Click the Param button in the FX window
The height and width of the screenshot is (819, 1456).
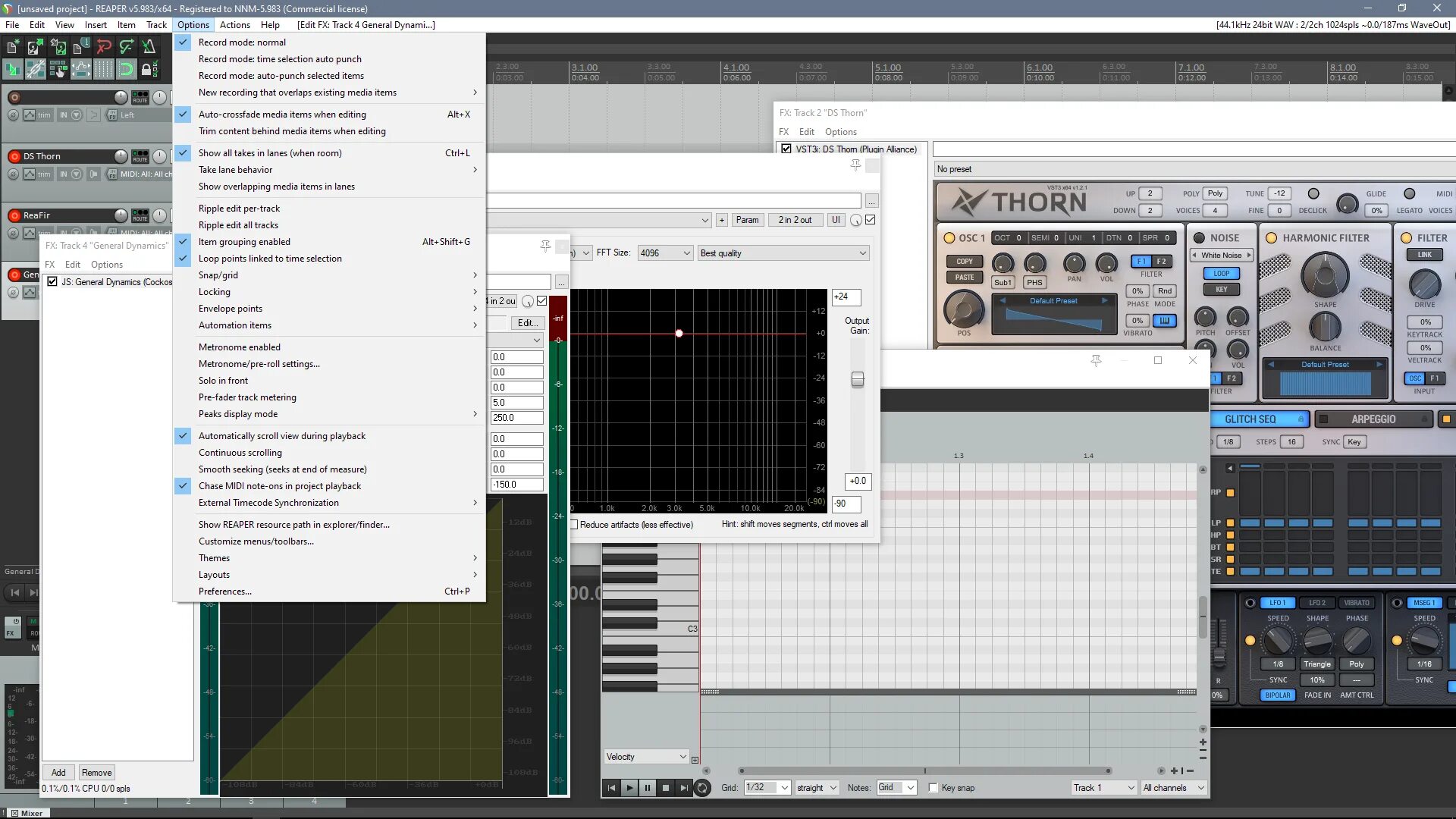(747, 220)
